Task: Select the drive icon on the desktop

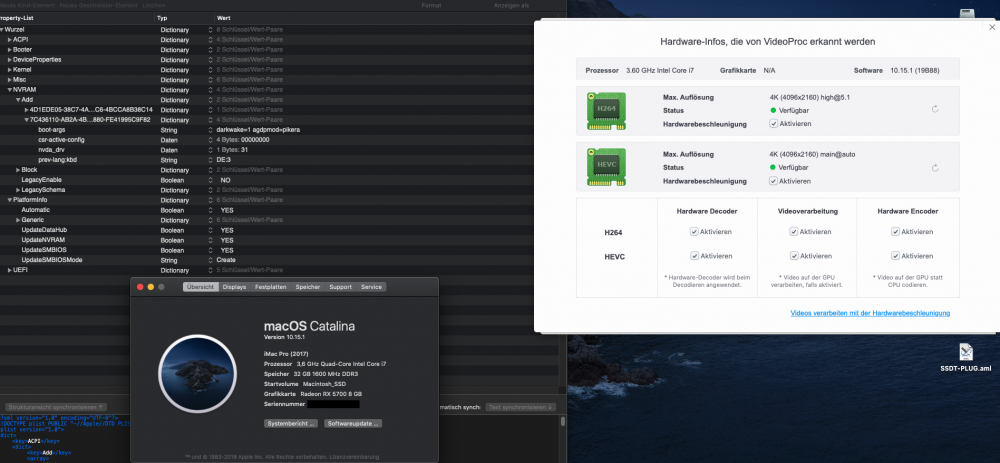Action: pyautogui.click(x=967, y=13)
